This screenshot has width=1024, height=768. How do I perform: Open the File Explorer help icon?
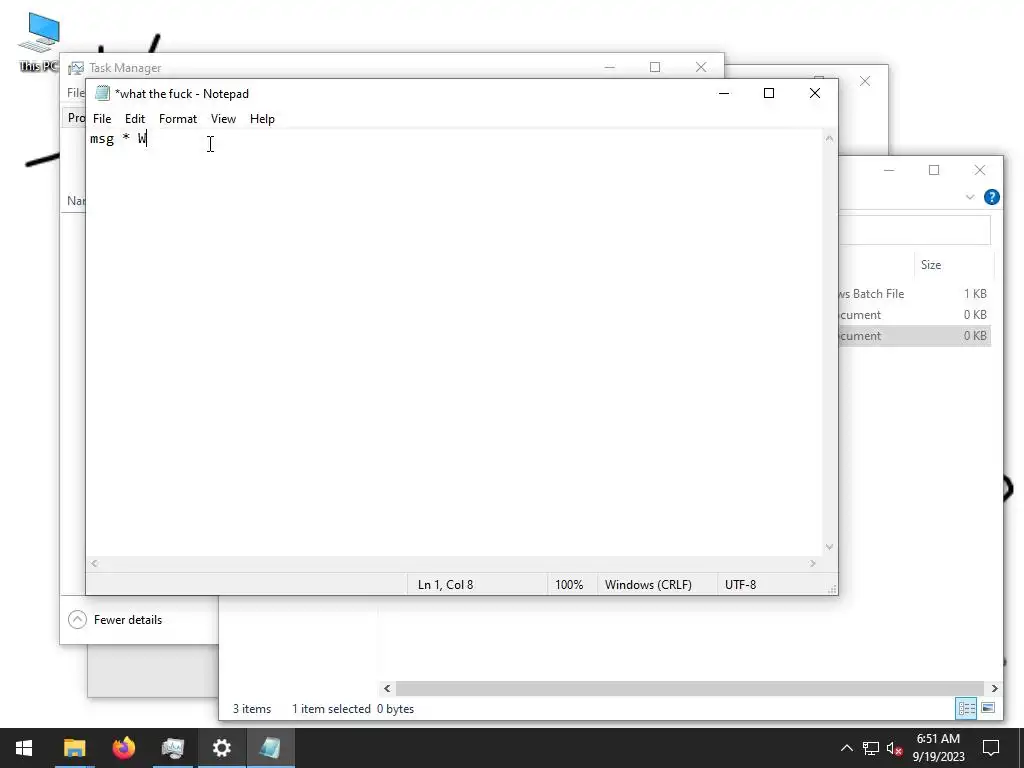991,197
